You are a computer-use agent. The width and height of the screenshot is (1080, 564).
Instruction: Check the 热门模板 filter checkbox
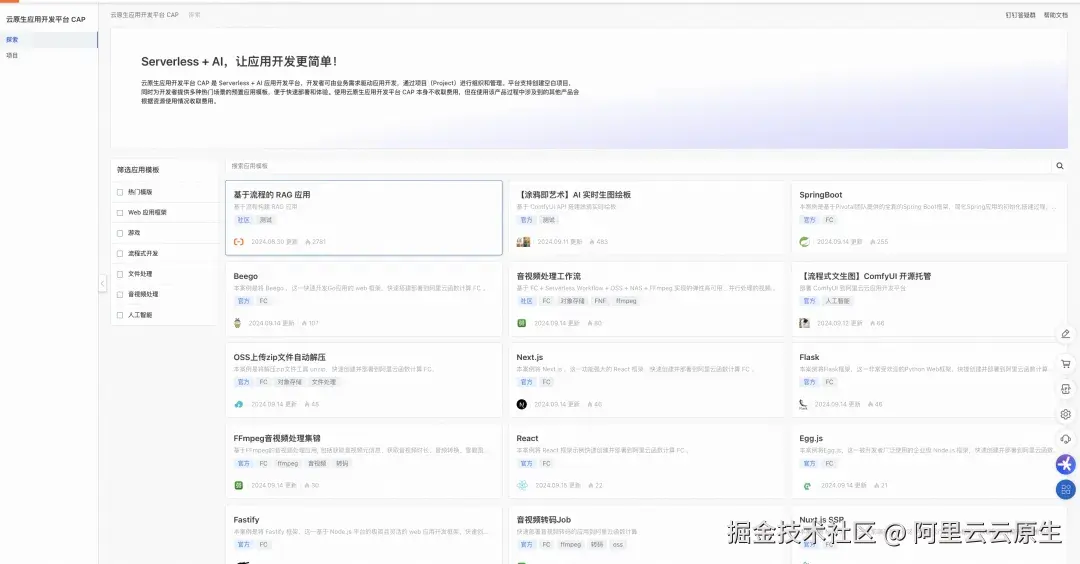click(120, 192)
